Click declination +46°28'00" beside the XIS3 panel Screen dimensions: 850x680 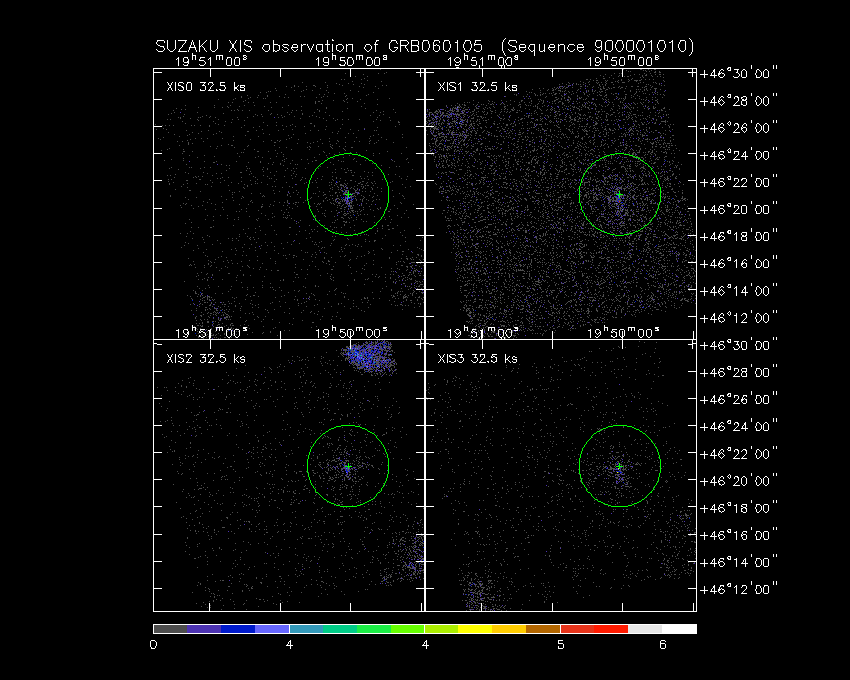tap(739, 373)
